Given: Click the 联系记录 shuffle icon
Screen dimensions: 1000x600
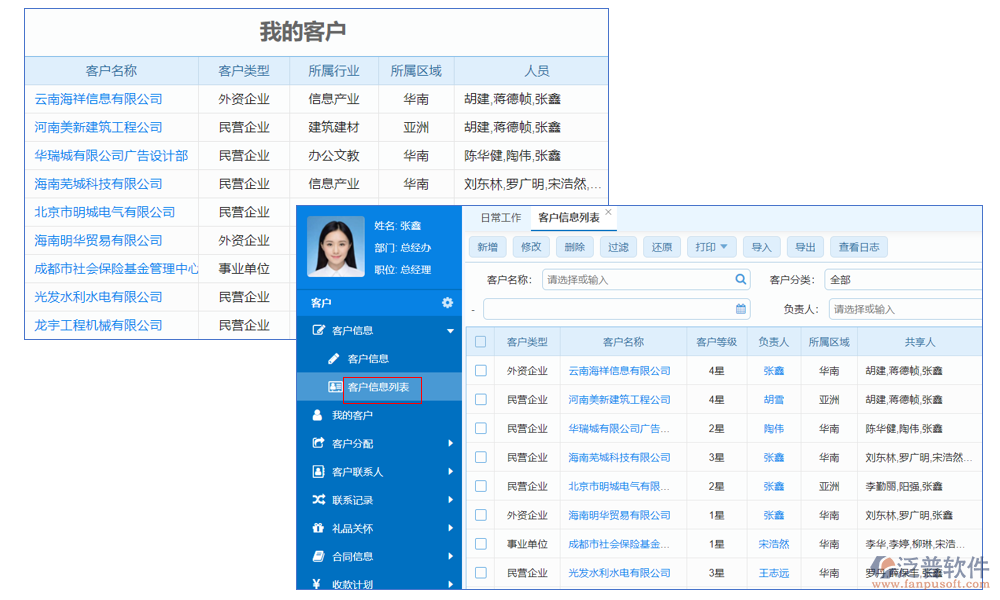Looking at the screenshot, I should 316,499.
